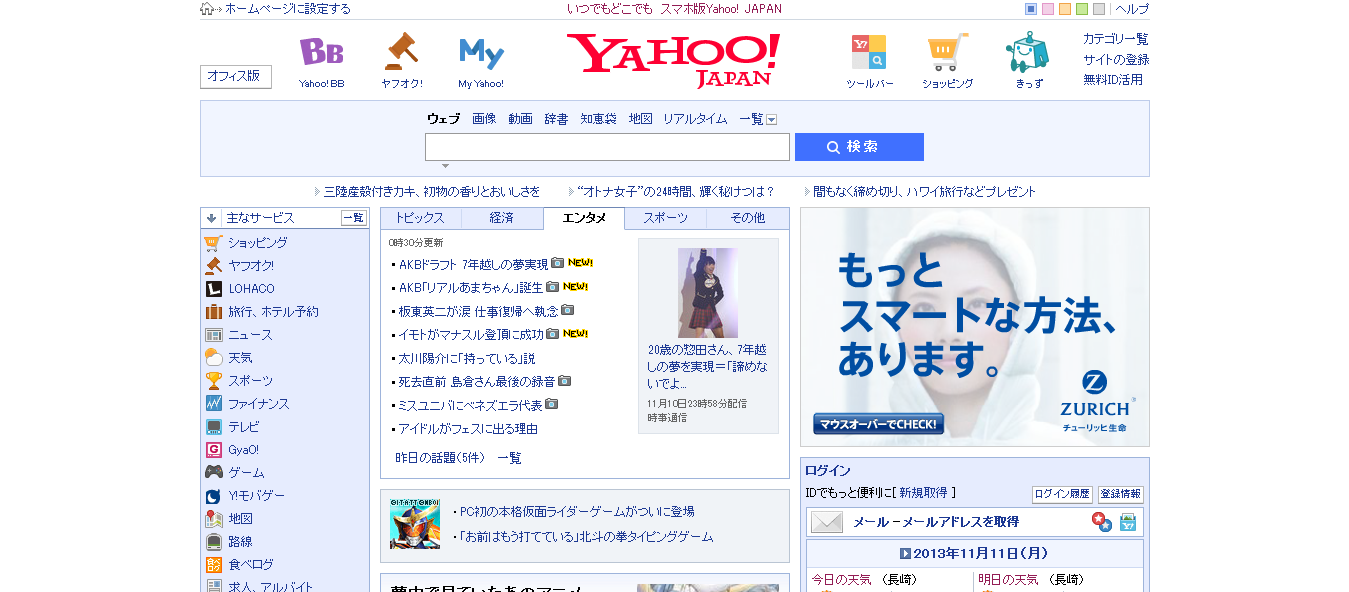Choose the green theme color swatch

click(1082, 9)
